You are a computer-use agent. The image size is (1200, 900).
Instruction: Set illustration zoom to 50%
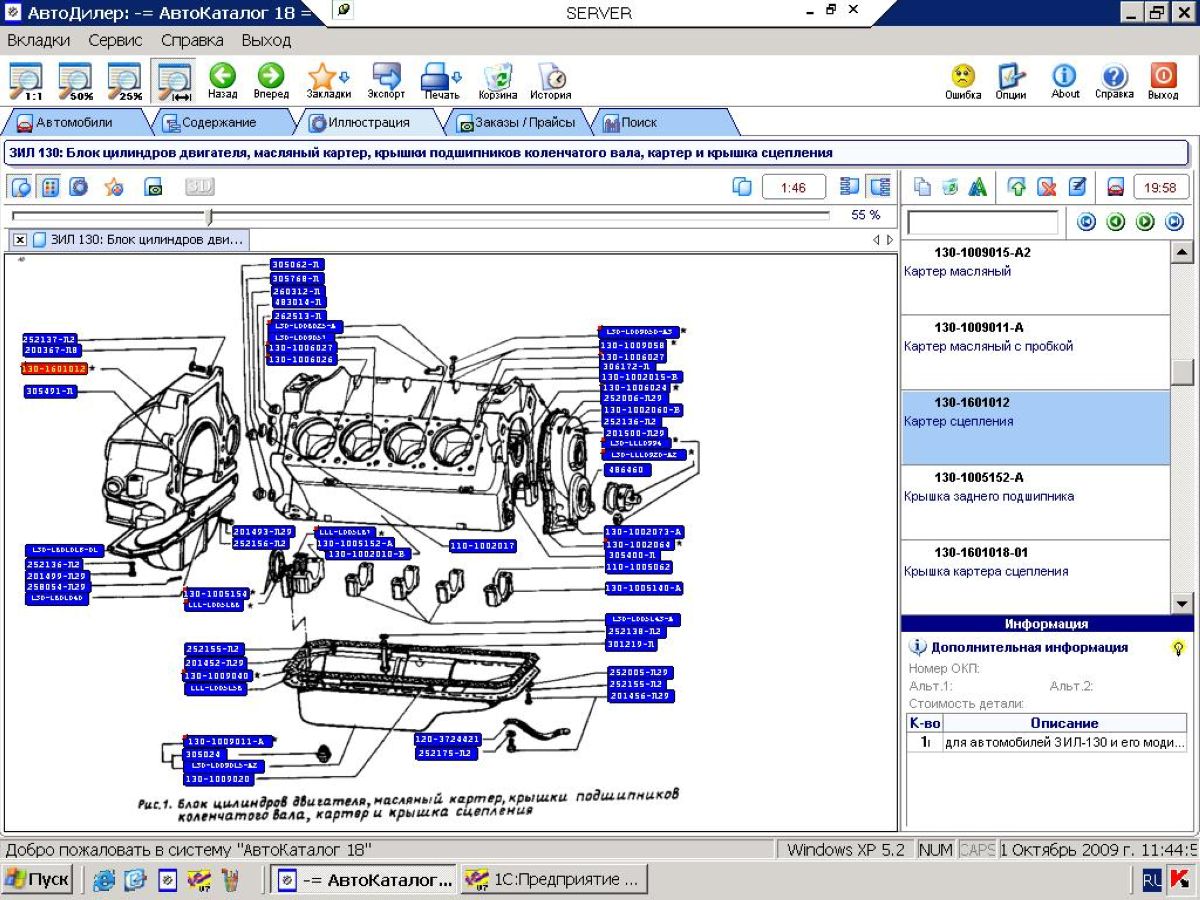coord(76,81)
